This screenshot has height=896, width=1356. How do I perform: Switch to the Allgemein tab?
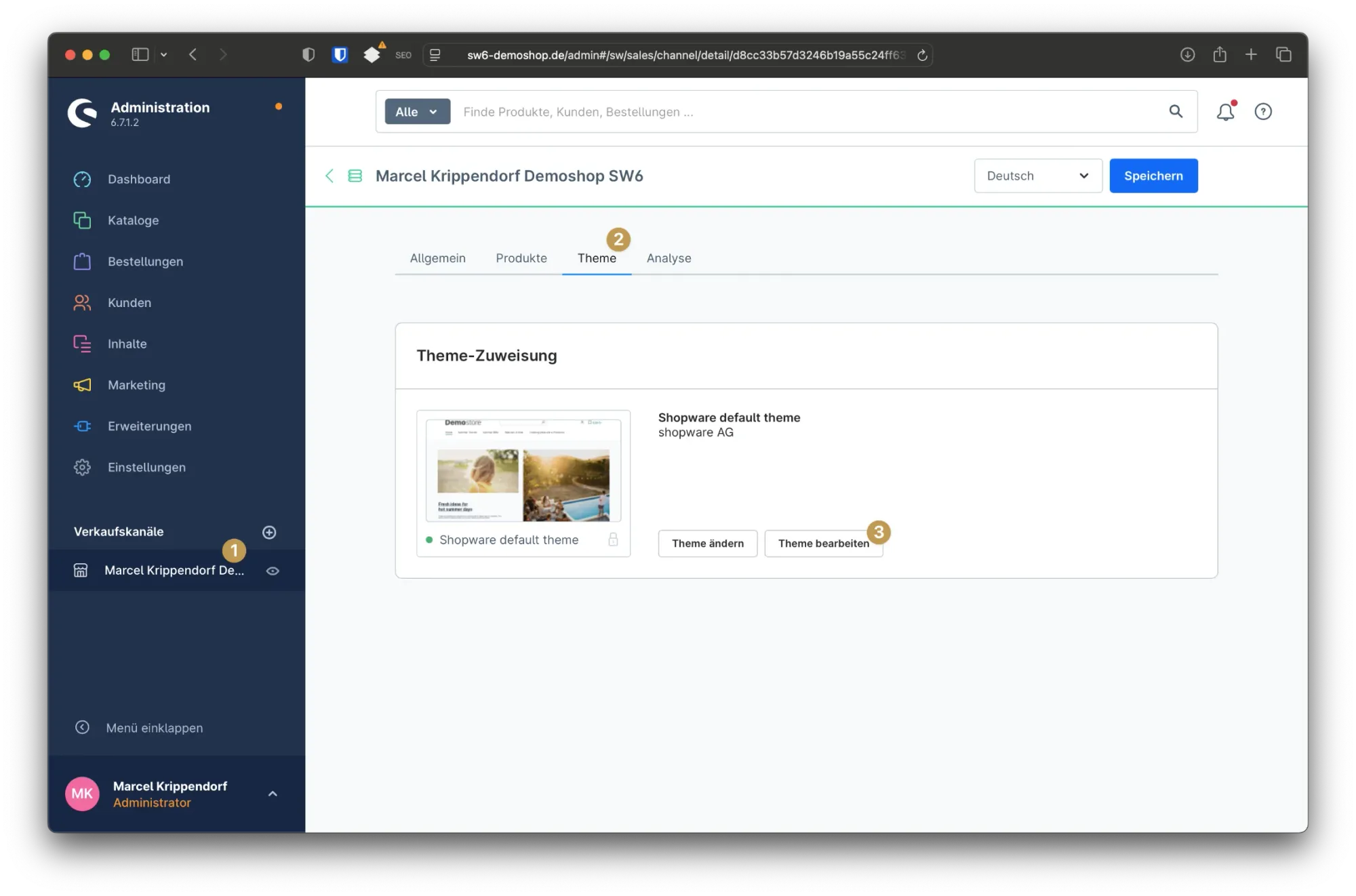point(437,258)
